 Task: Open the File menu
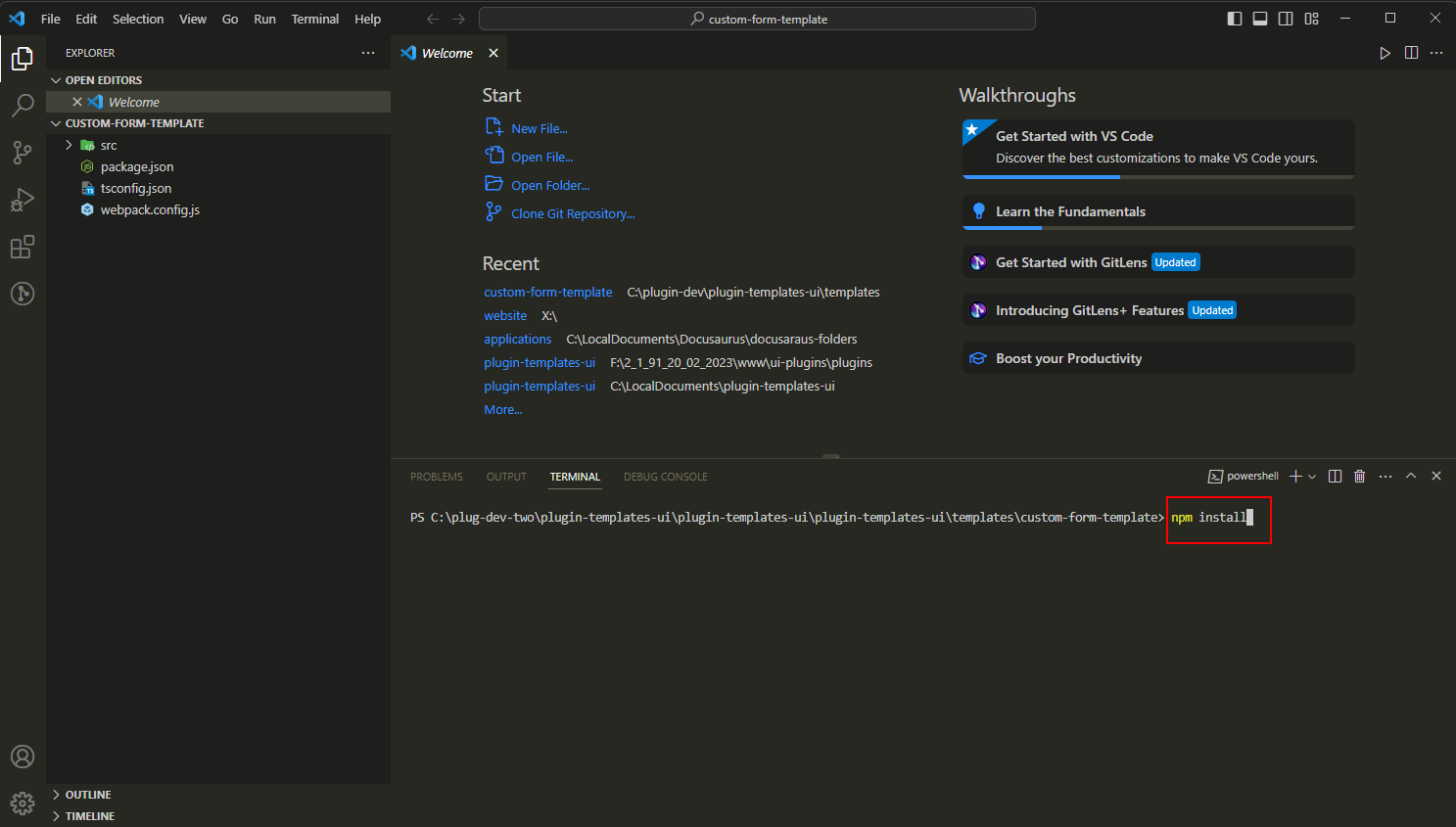point(51,19)
